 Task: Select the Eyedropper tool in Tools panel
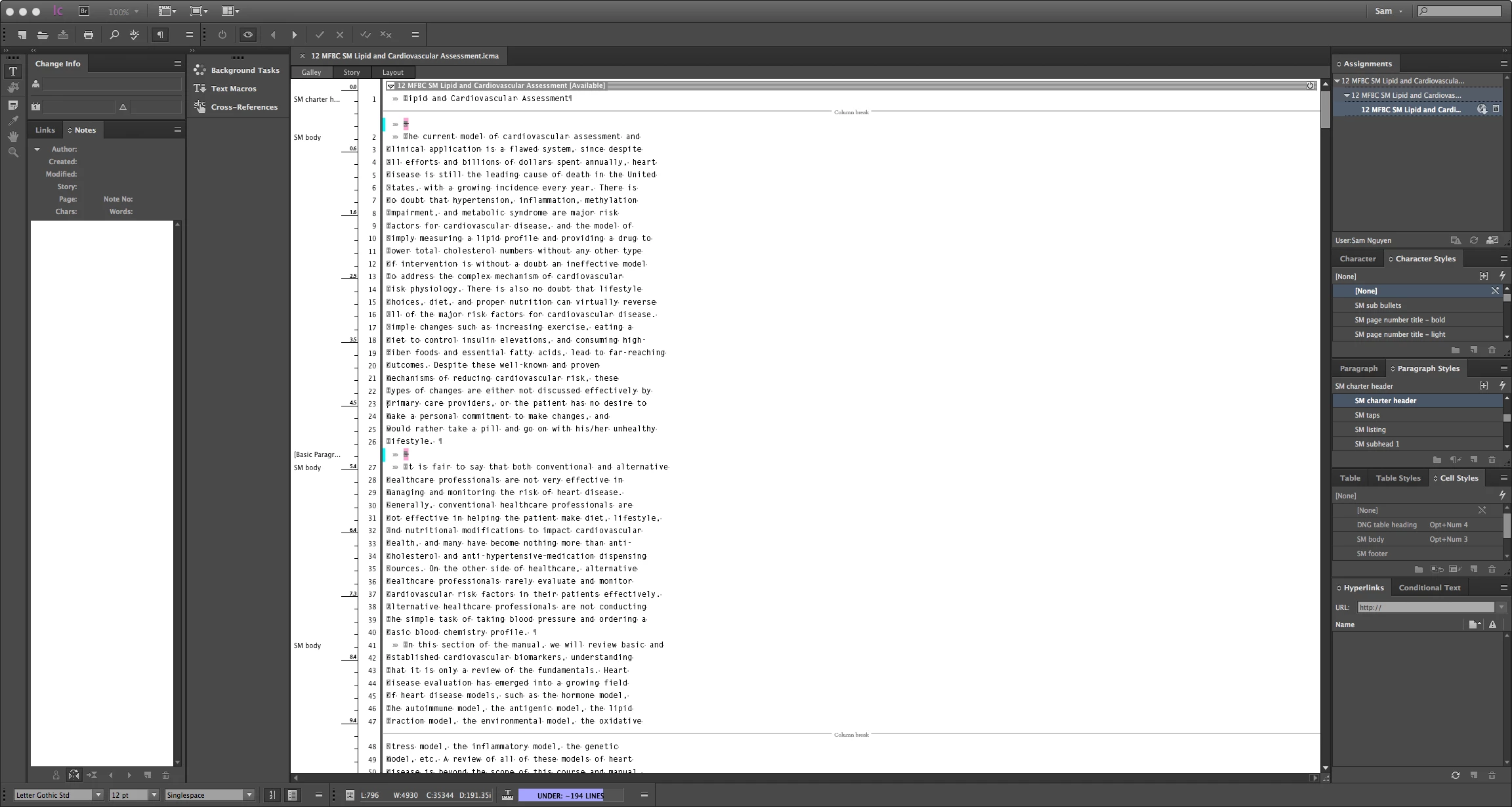click(x=12, y=120)
